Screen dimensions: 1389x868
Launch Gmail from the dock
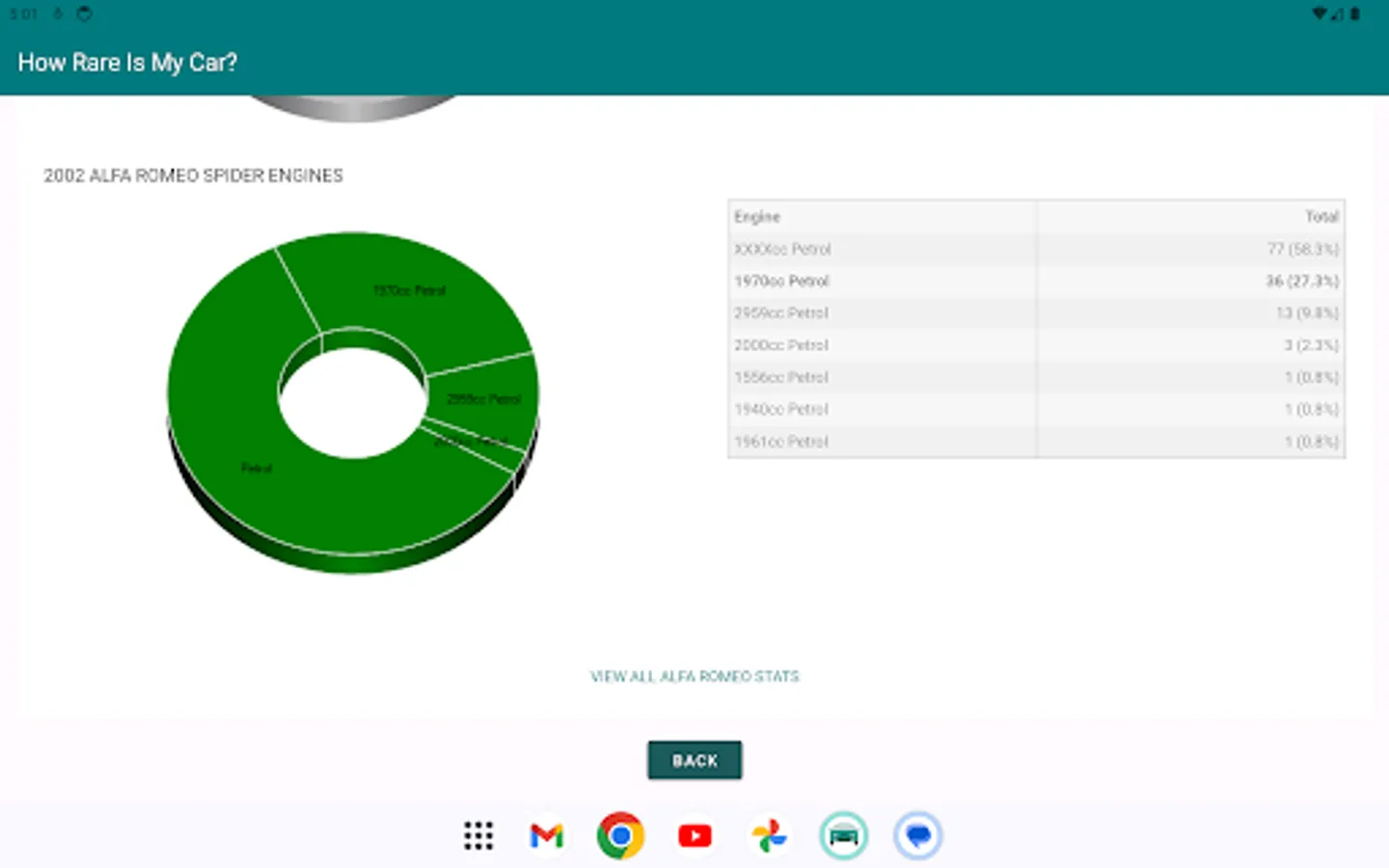547,835
